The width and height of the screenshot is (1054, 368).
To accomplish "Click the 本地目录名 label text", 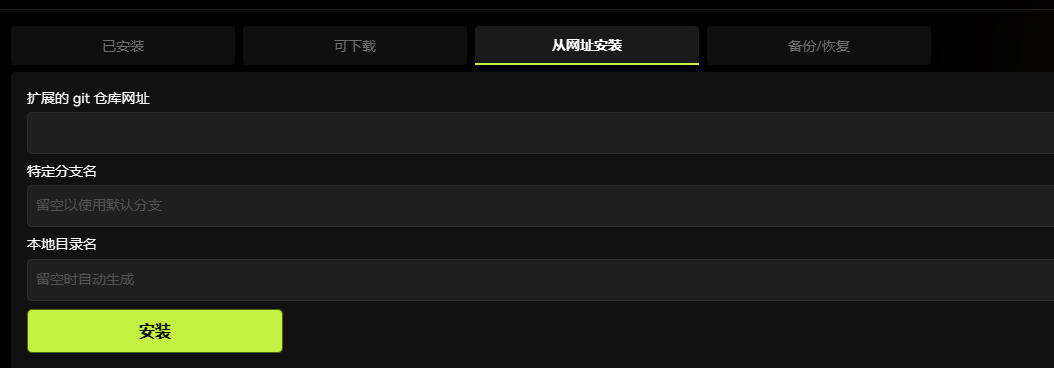I will click(x=62, y=244).
